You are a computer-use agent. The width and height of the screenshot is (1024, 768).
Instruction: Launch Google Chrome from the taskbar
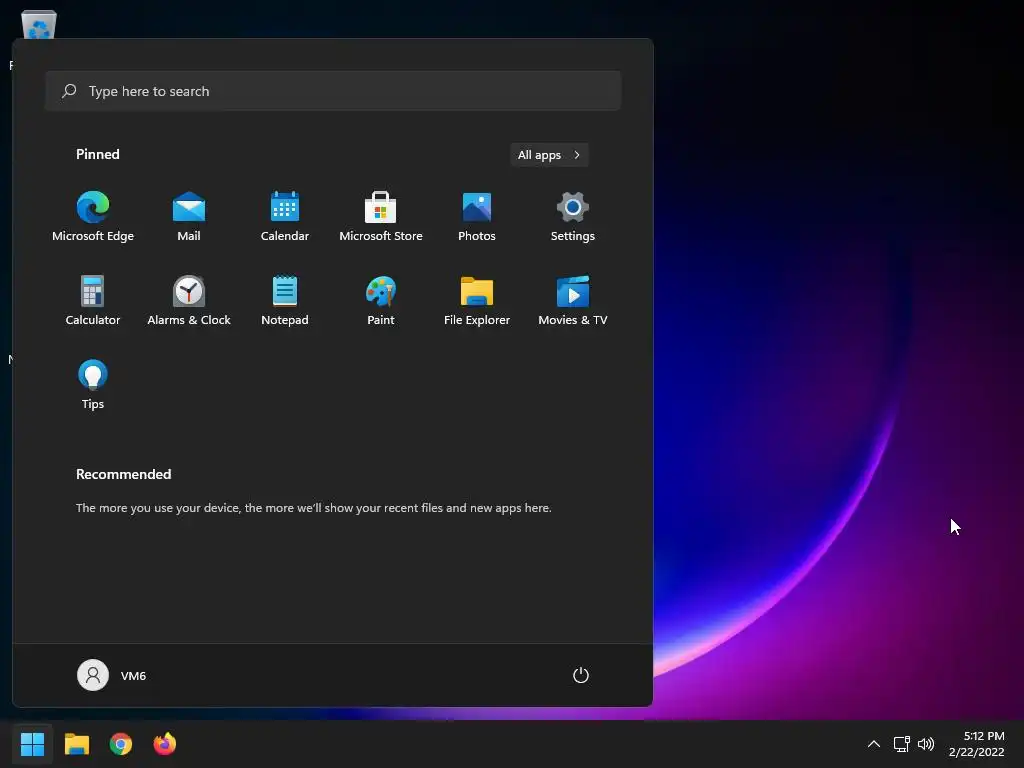pyautogui.click(x=121, y=744)
